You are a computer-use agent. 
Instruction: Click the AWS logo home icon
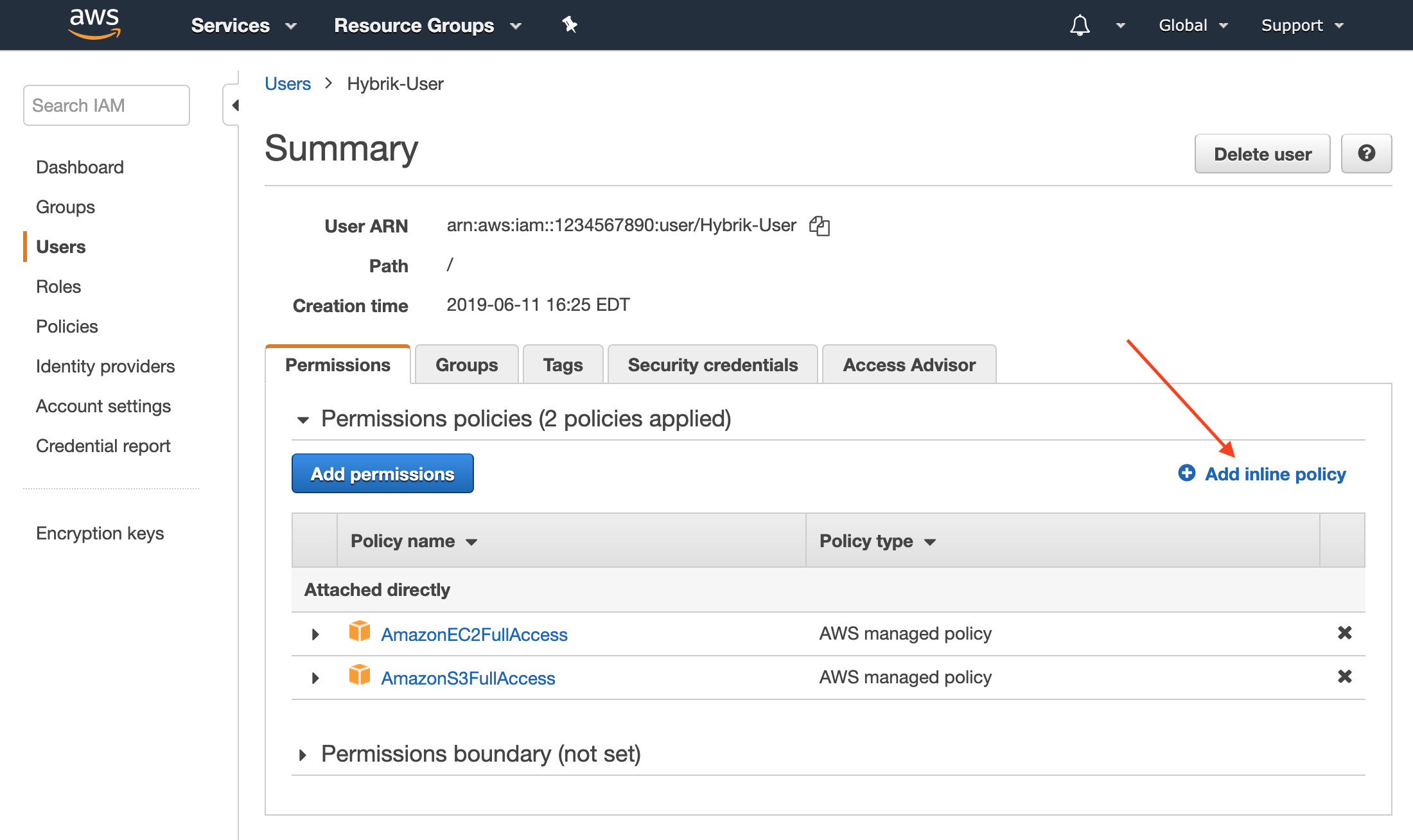[95, 24]
